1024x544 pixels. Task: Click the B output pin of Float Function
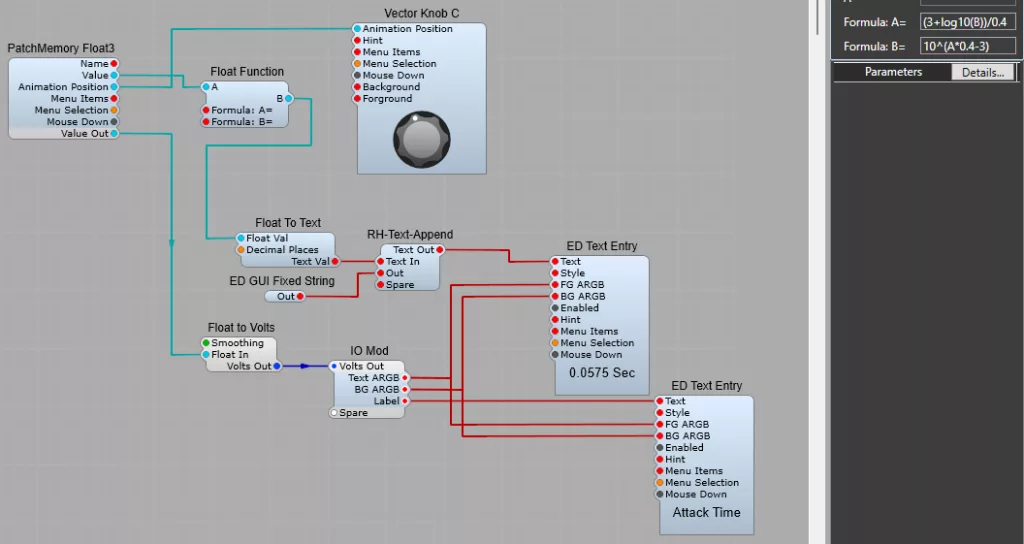[x=288, y=98]
